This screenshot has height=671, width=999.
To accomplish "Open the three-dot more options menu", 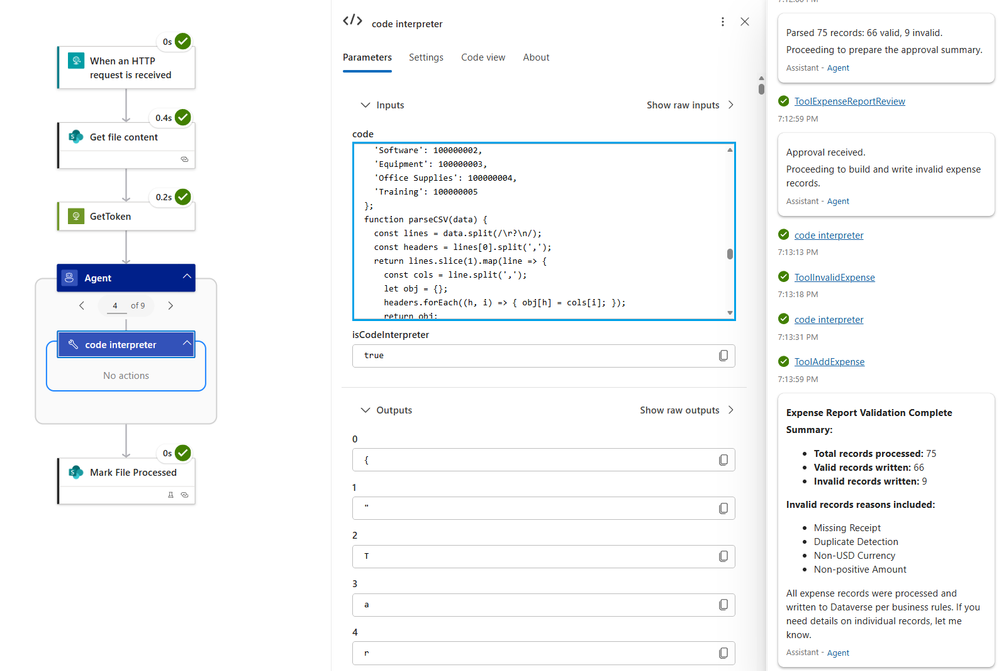I will [x=722, y=22].
